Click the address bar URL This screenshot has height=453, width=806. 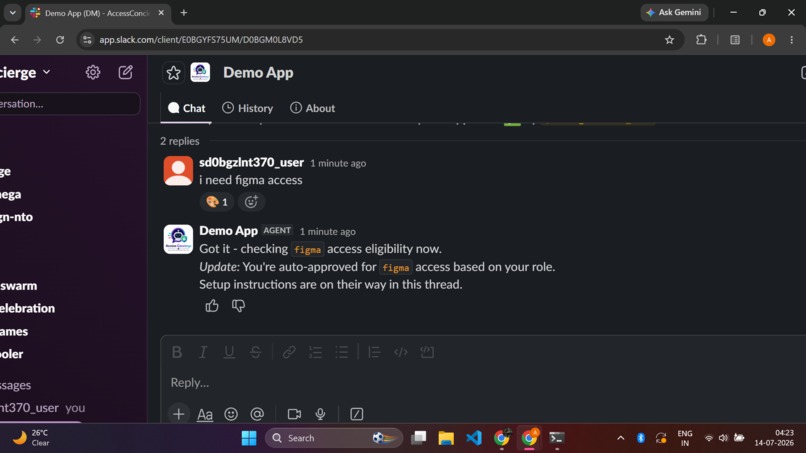(x=201, y=40)
